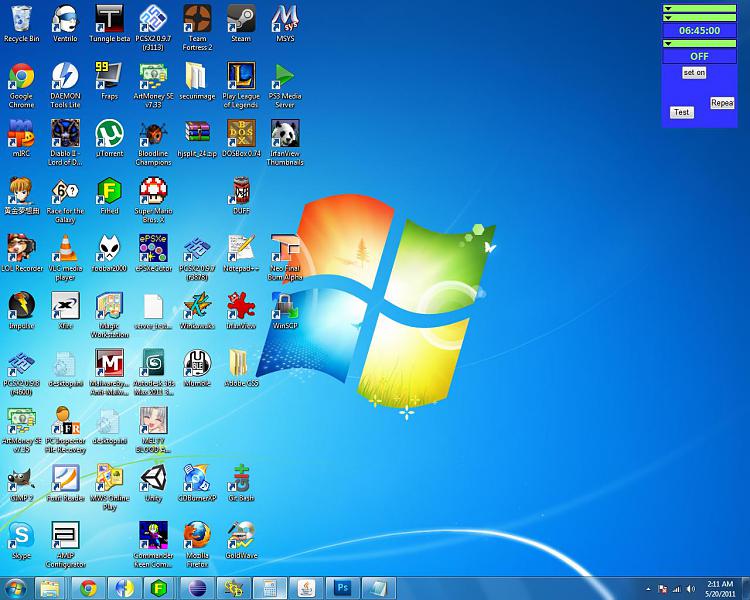Select the Neo Final Burn Alpha icon
This screenshot has width=750, height=600.
point(285,257)
